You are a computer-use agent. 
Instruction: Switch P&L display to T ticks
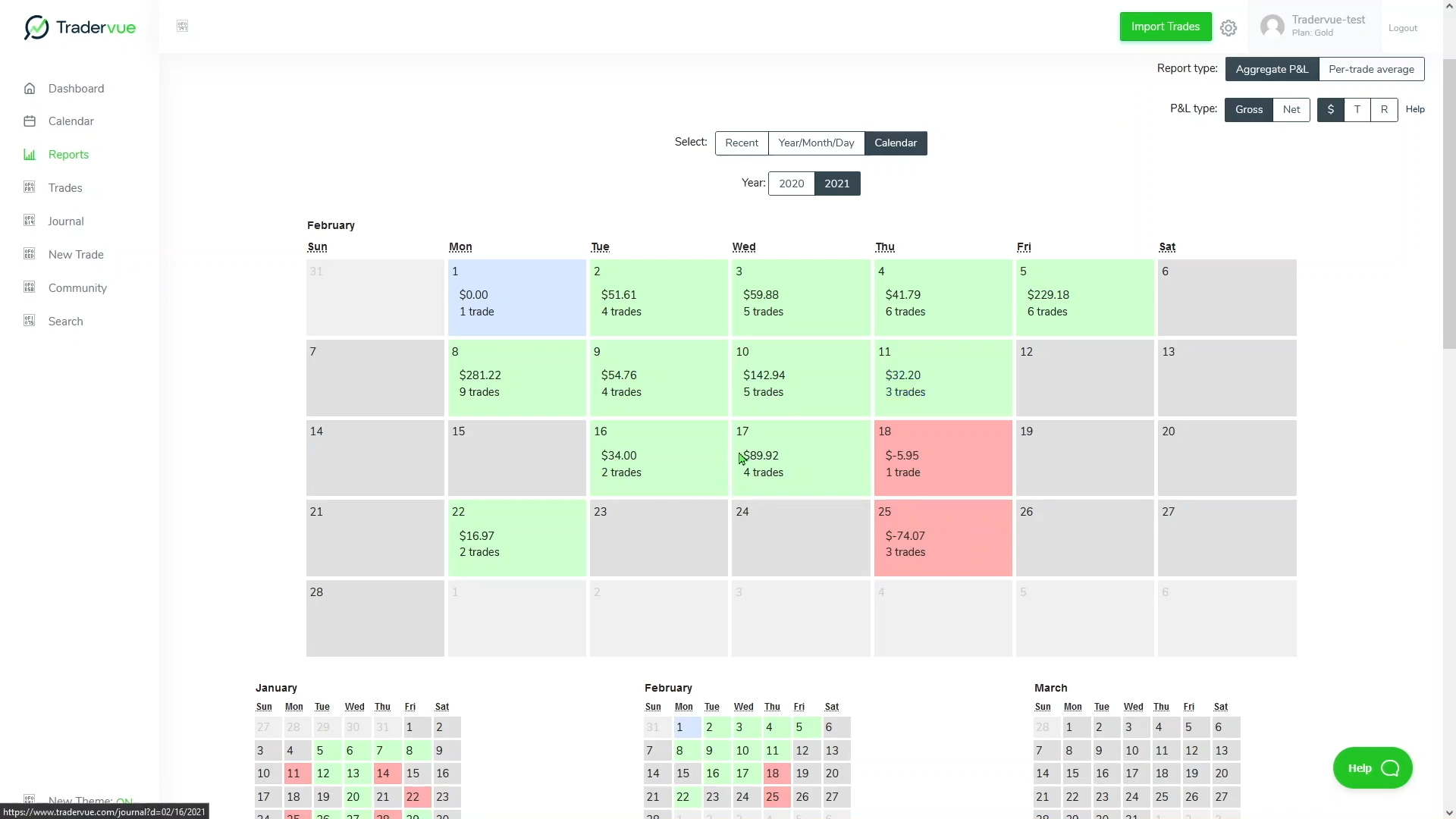point(1357,110)
